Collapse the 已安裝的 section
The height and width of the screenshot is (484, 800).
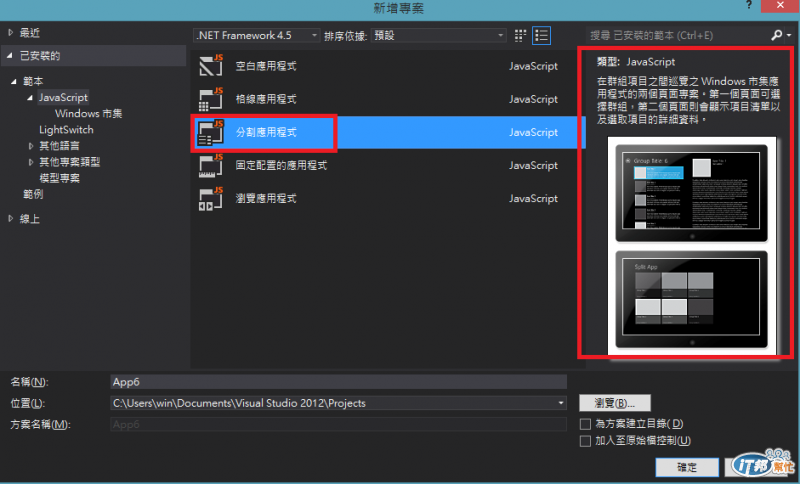click(10, 56)
